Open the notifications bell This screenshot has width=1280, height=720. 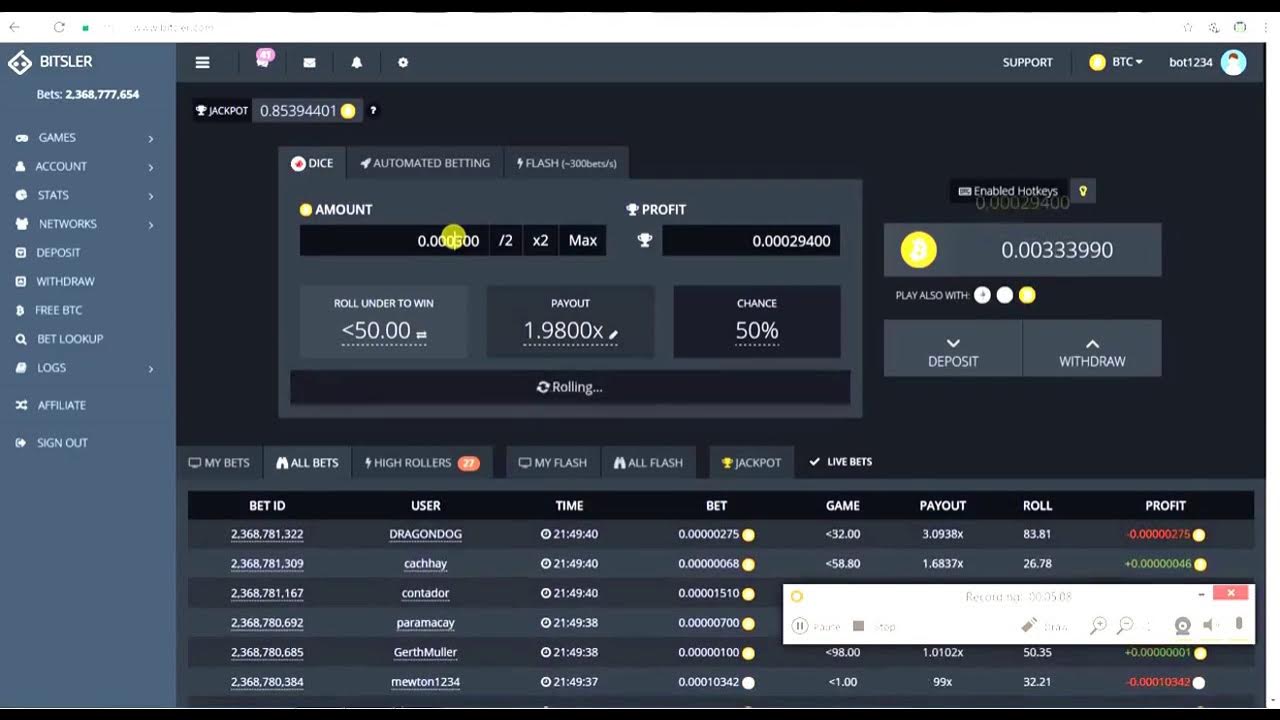(356, 62)
